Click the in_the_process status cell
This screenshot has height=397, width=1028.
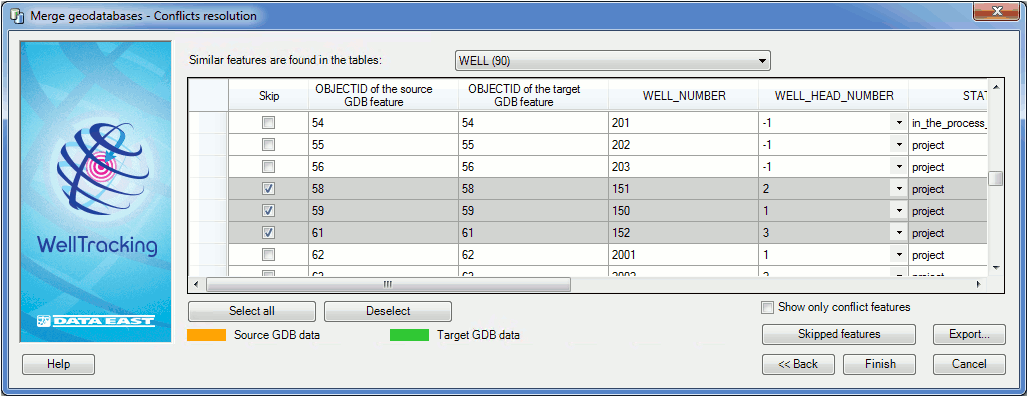(948, 123)
